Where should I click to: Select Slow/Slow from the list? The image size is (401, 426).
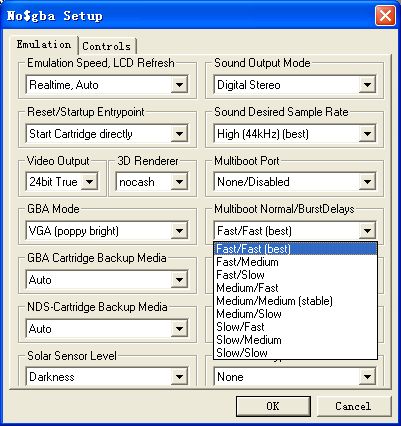tap(295, 353)
